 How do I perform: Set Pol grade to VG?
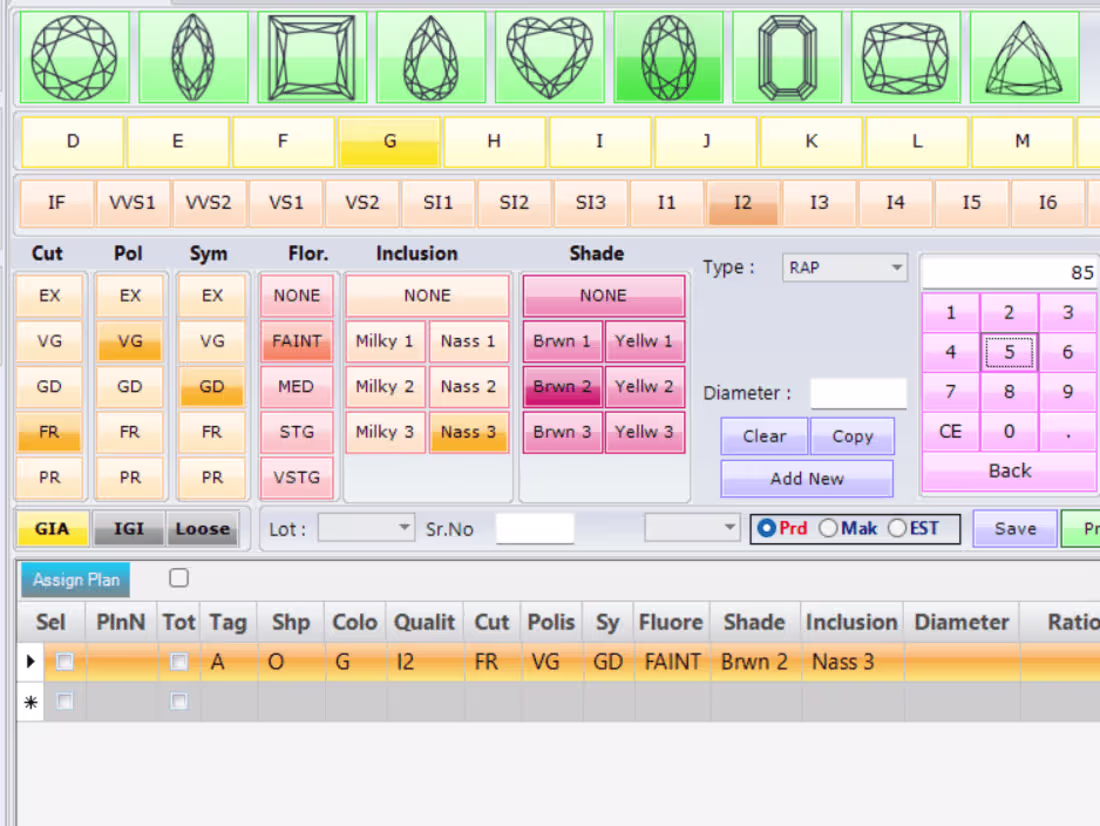click(x=130, y=341)
